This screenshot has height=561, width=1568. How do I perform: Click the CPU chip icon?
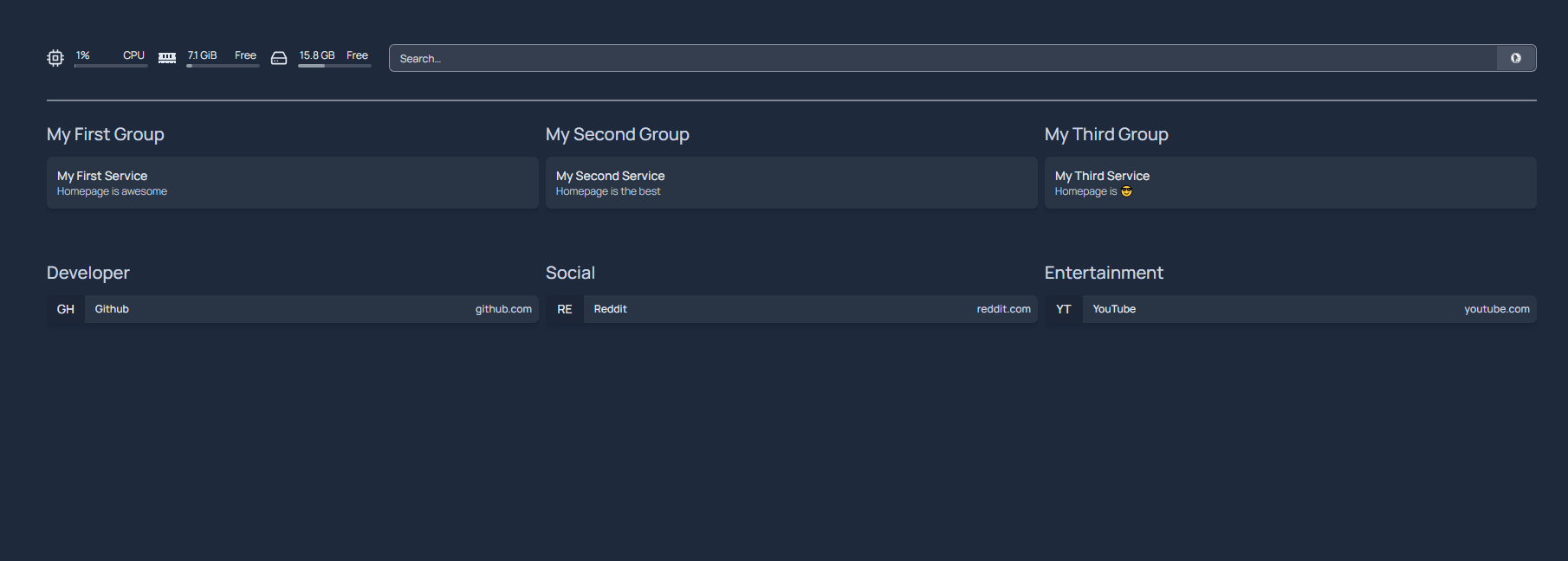pyautogui.click(x=55, y=58)
